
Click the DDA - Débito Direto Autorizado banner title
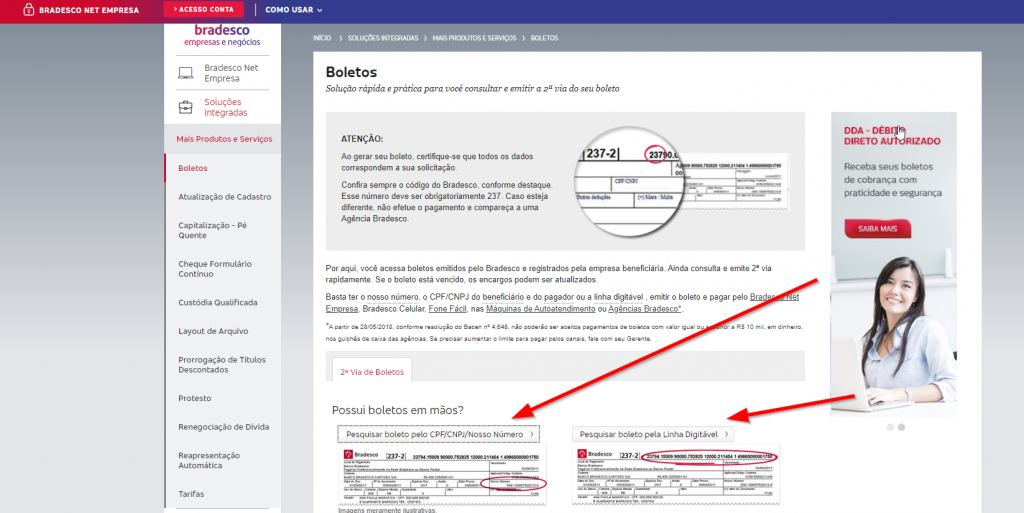click(x=892, y=136)
